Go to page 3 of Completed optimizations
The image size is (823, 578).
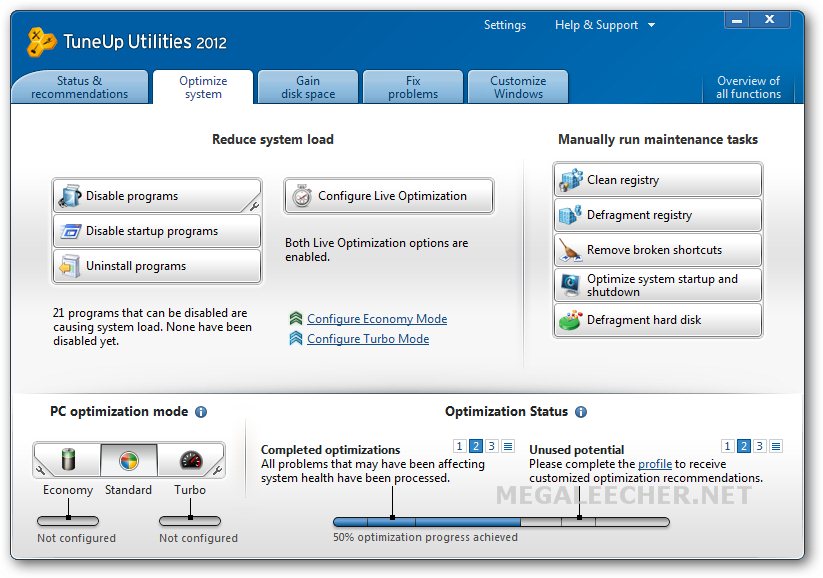492,447
